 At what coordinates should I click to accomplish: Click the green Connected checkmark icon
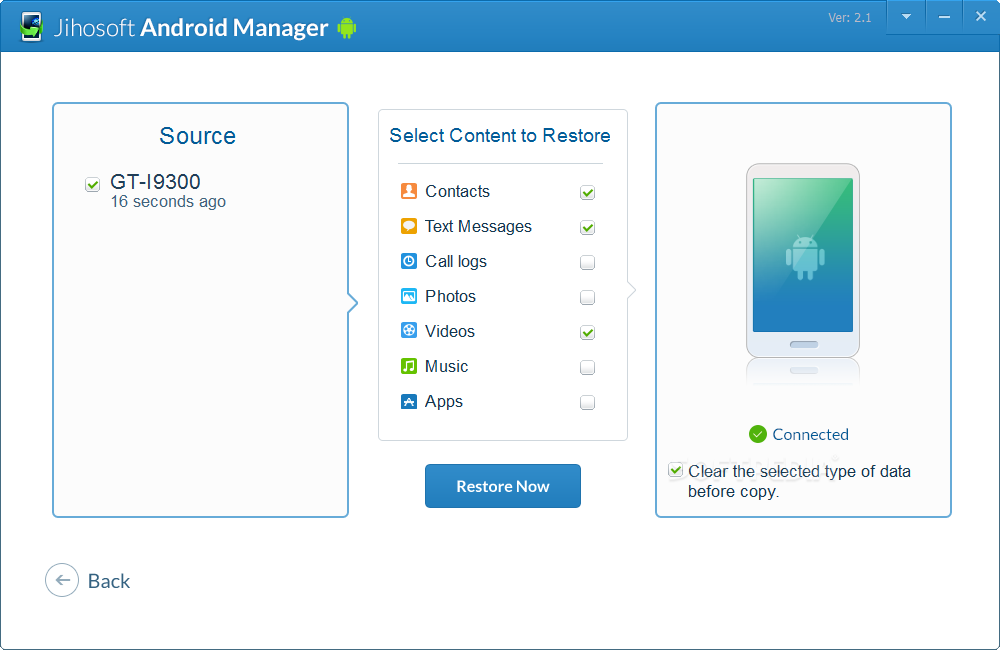coord(758,434)
